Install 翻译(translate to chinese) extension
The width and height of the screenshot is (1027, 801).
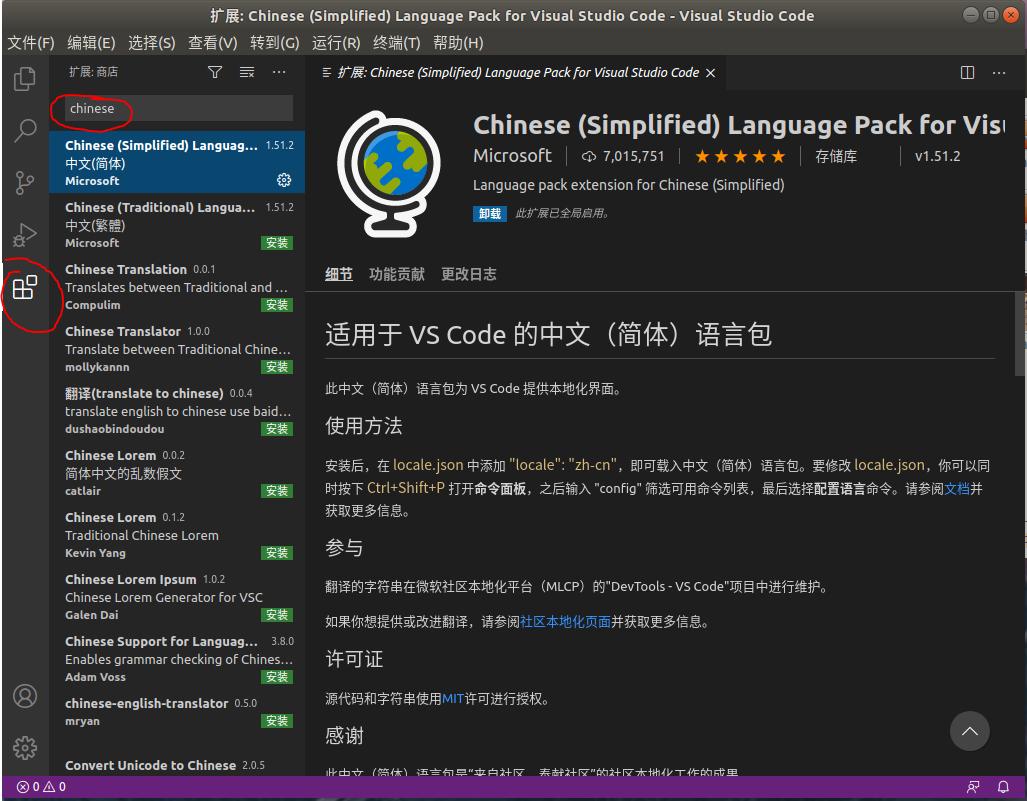[277, 429]
